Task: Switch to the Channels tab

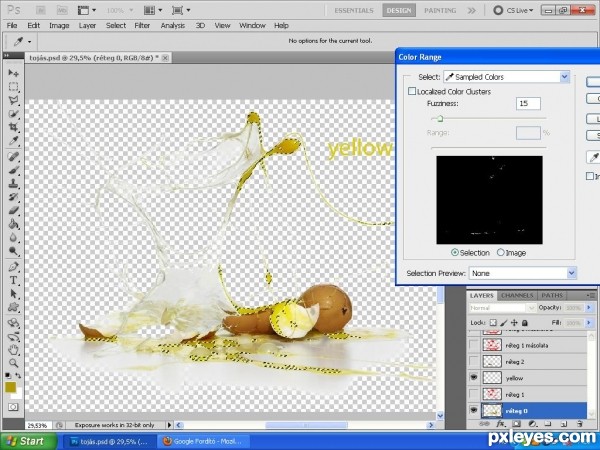Action: point(517,295)
